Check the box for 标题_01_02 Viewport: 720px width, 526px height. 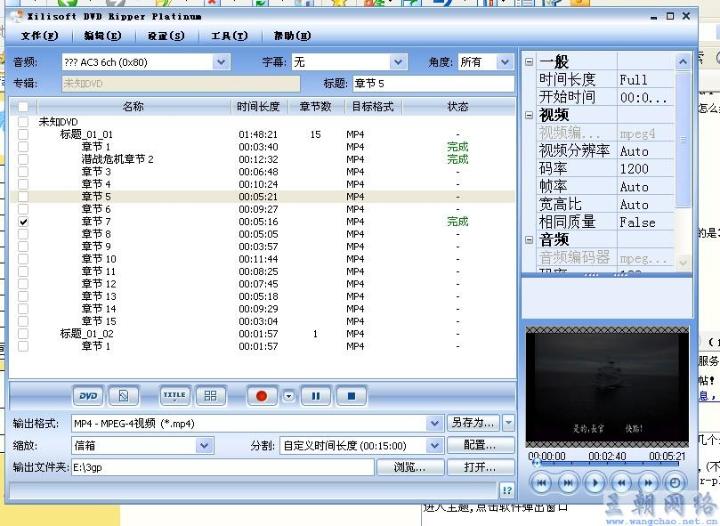point(23,334)
